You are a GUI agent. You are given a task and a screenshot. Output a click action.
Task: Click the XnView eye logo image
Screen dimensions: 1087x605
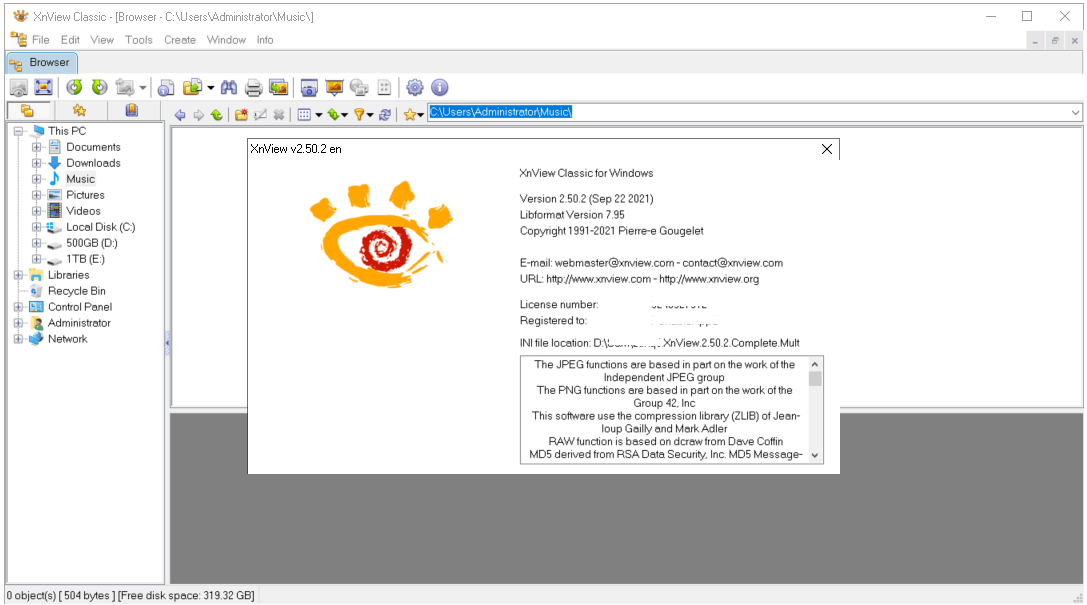point(381,234)
